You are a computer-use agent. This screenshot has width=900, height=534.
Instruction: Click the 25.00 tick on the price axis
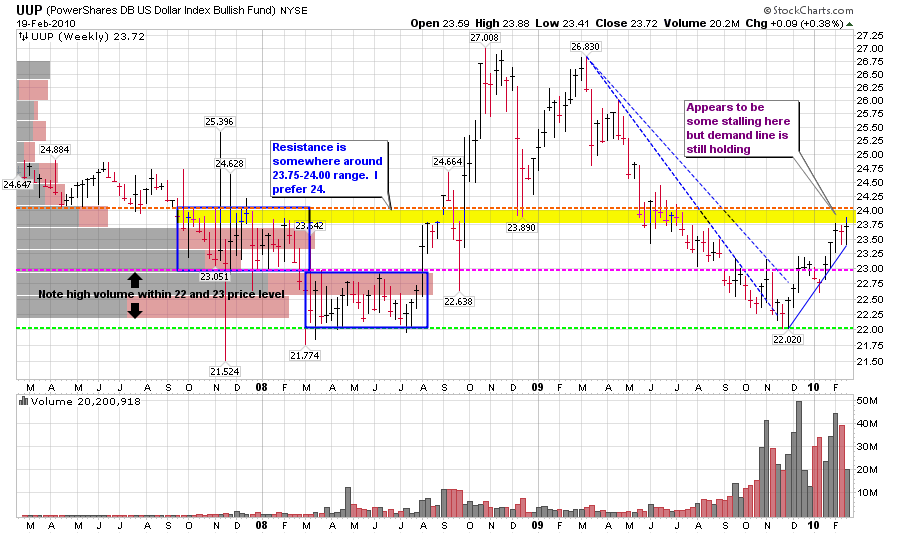[870, 154]
